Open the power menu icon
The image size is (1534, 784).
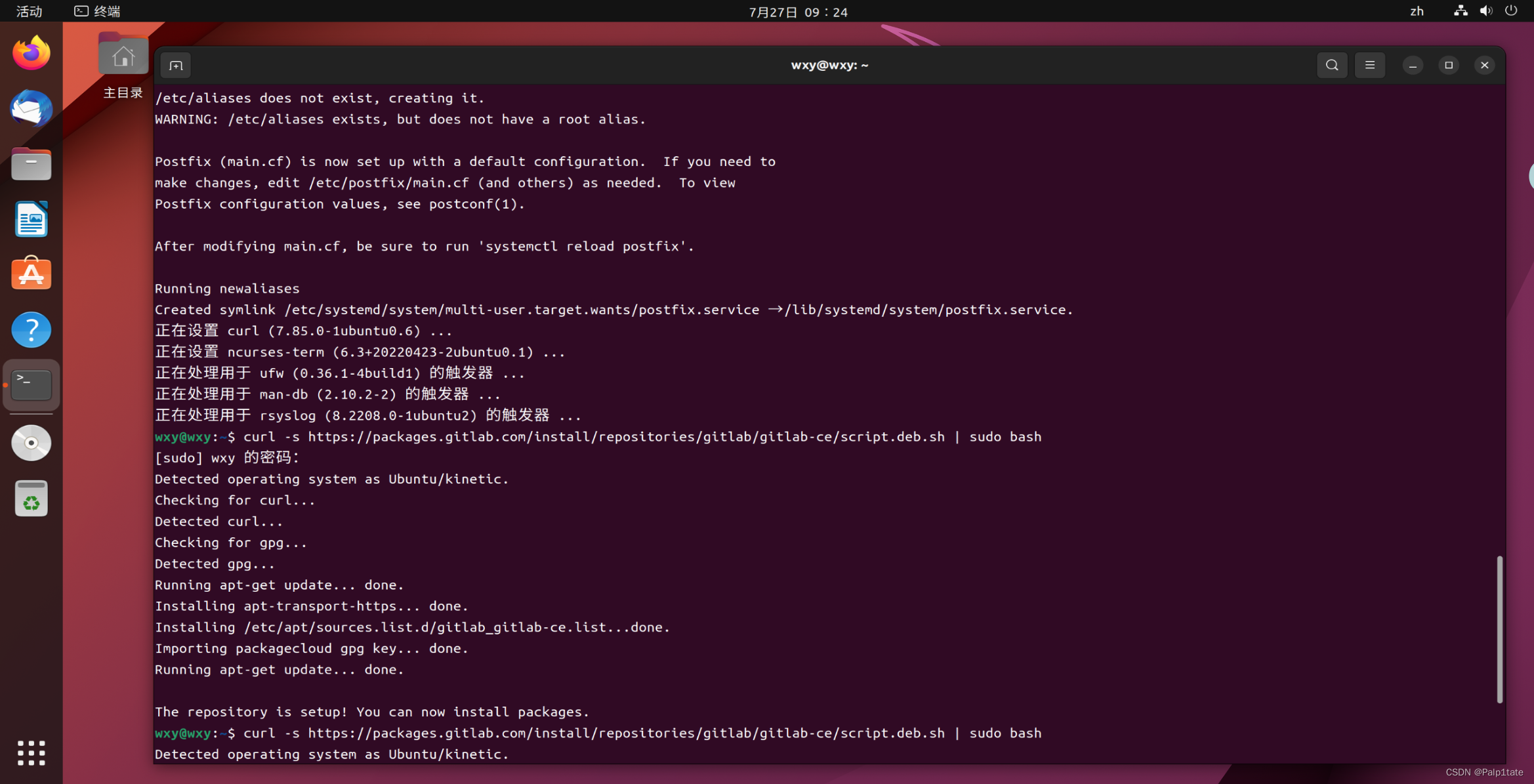1510,11
